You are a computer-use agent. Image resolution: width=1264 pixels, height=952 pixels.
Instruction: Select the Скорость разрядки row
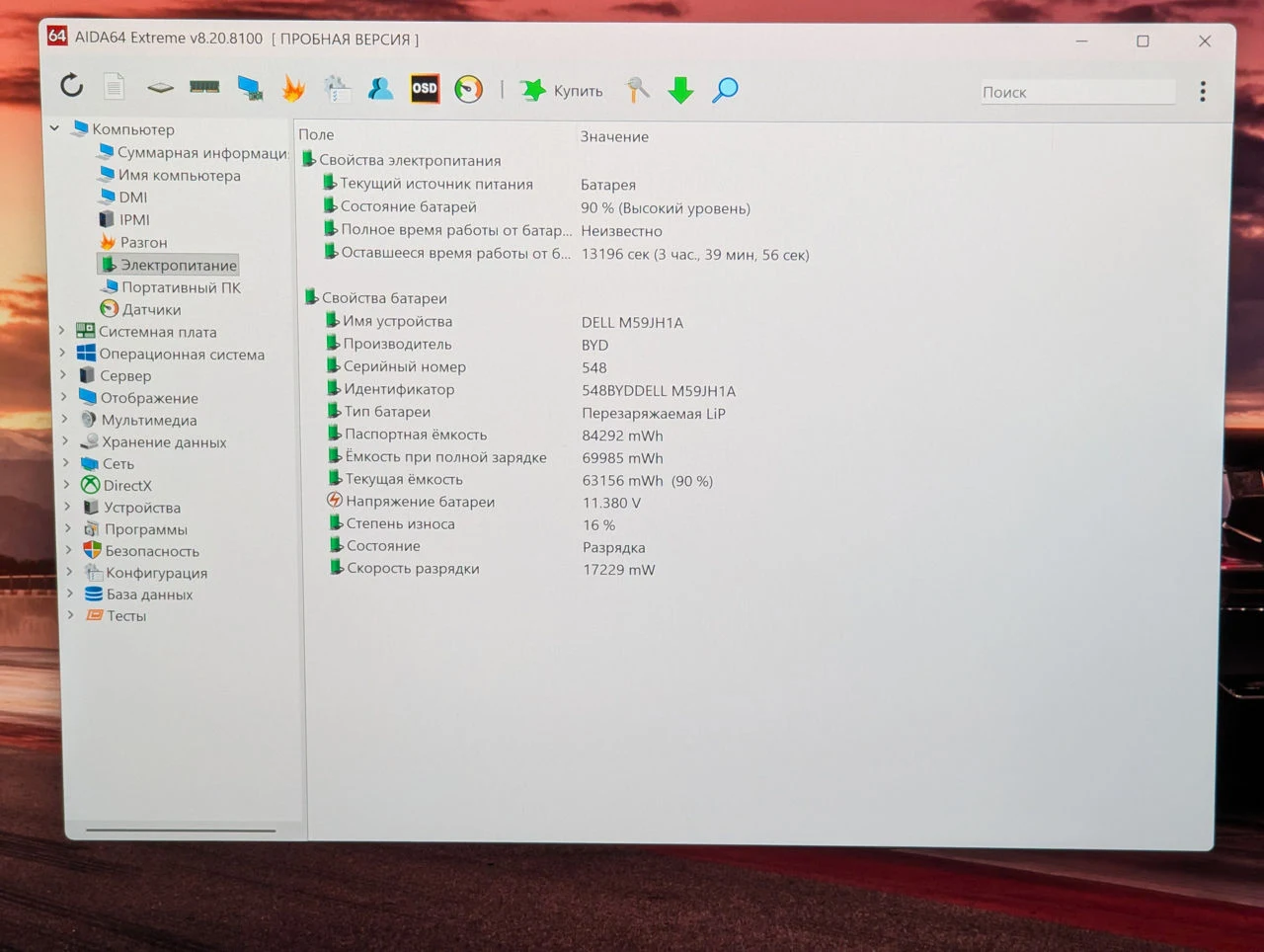[x=492, y=569]
